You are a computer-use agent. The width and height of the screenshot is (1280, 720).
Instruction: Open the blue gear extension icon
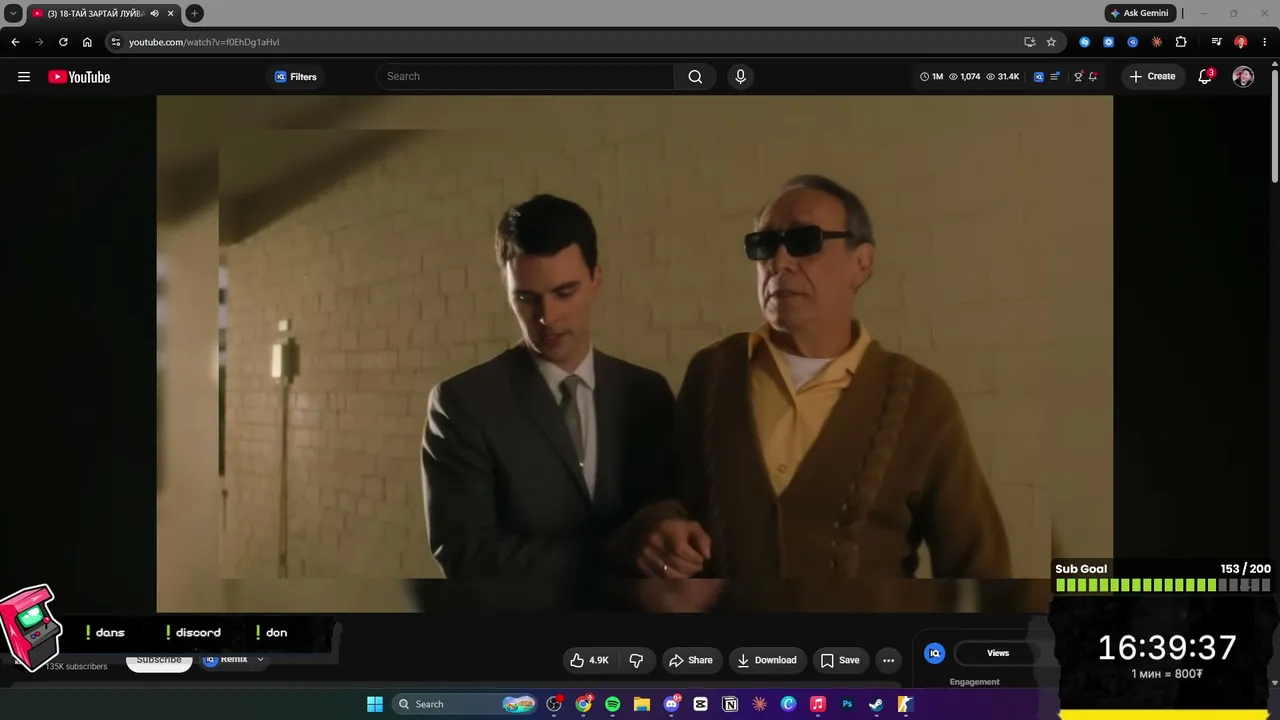coord(1109,42)
